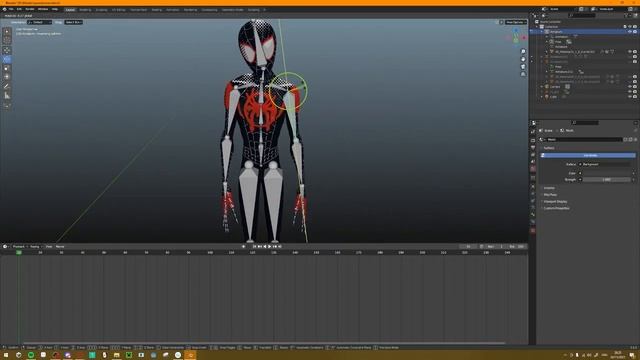
Task: Toggle the Armature row eye icon
Action: (x=630, y=31)
